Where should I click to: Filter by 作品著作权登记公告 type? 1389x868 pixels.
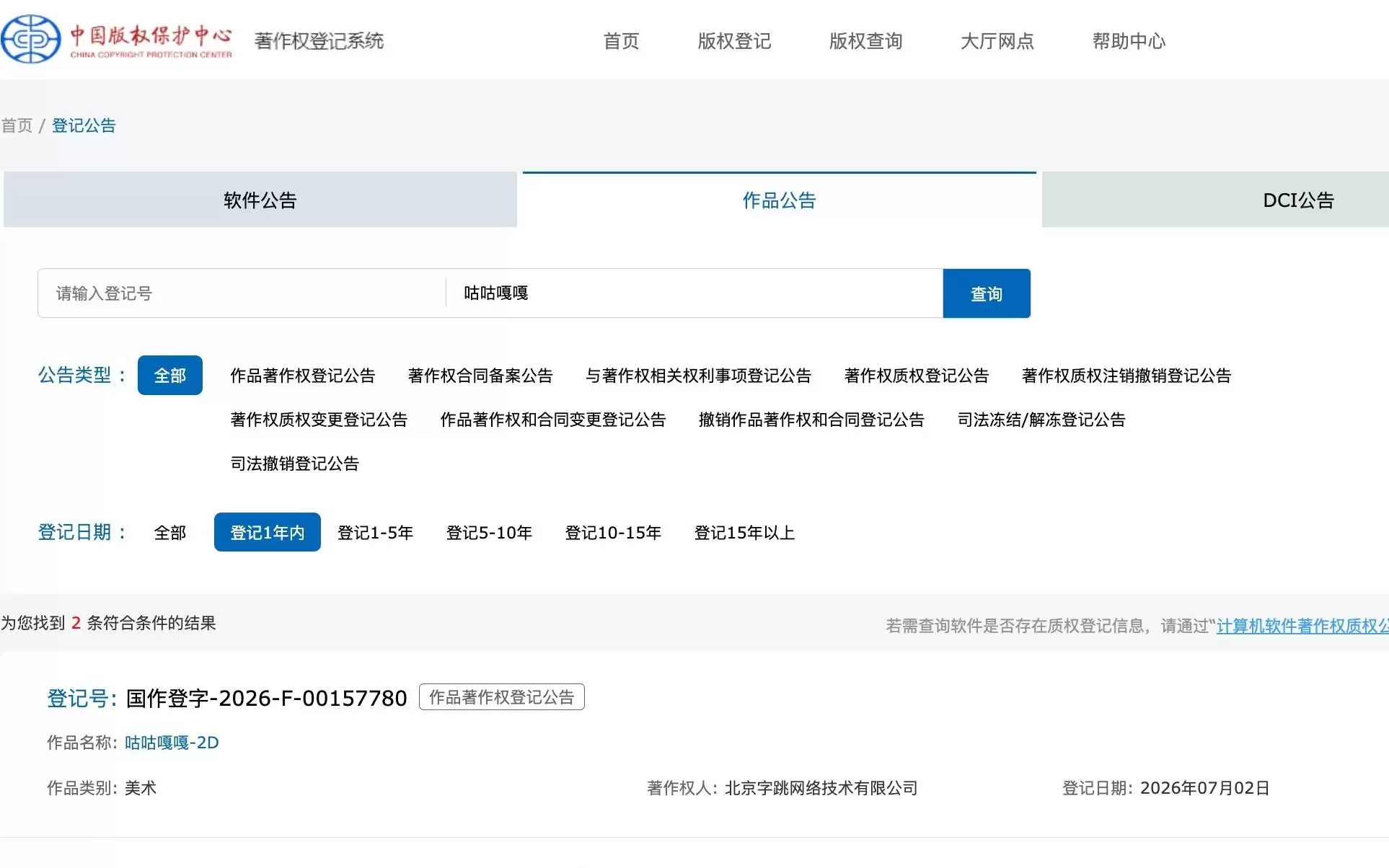(303, 376)
